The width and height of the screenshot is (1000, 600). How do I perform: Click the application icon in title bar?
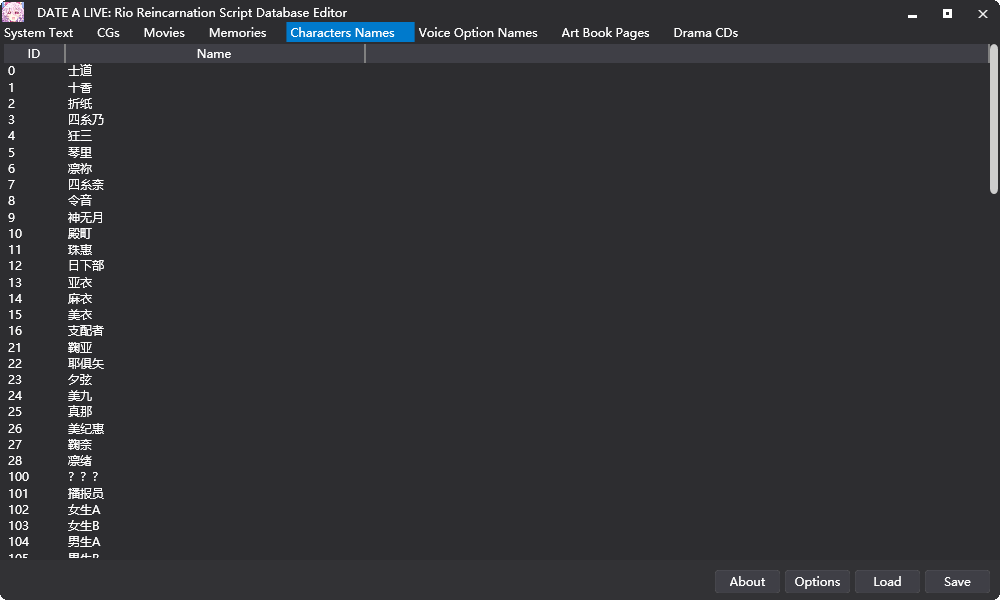point(13,11)
